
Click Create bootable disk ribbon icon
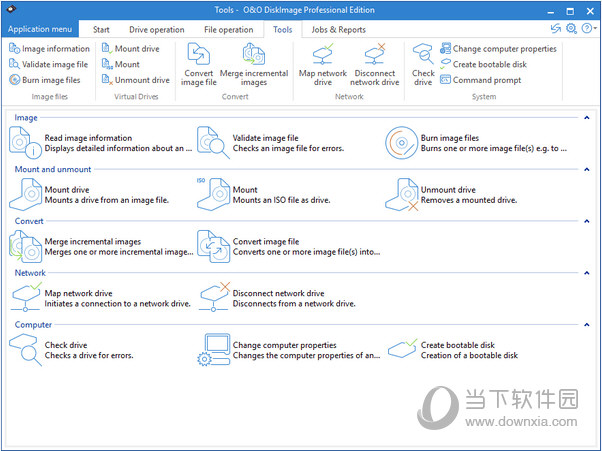coord(445,64)
